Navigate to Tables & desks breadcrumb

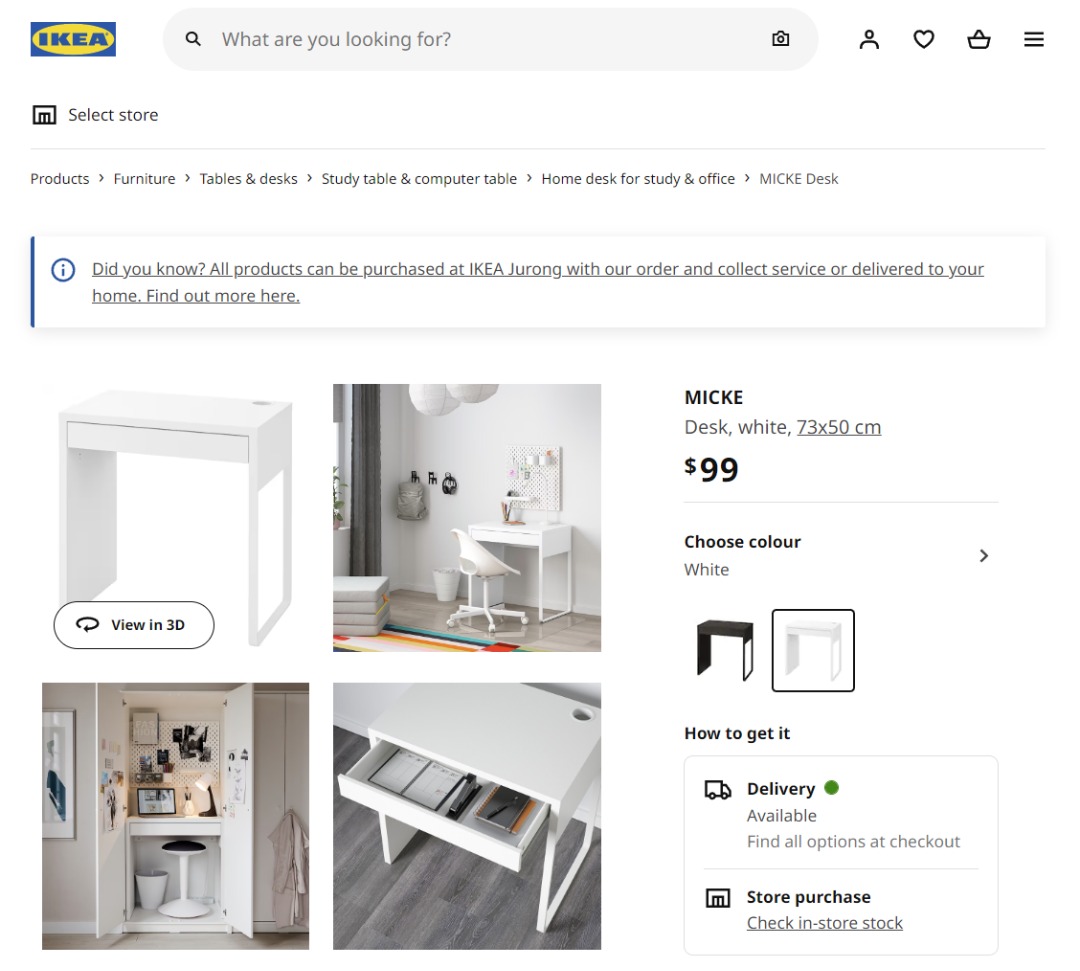(248, 178)
